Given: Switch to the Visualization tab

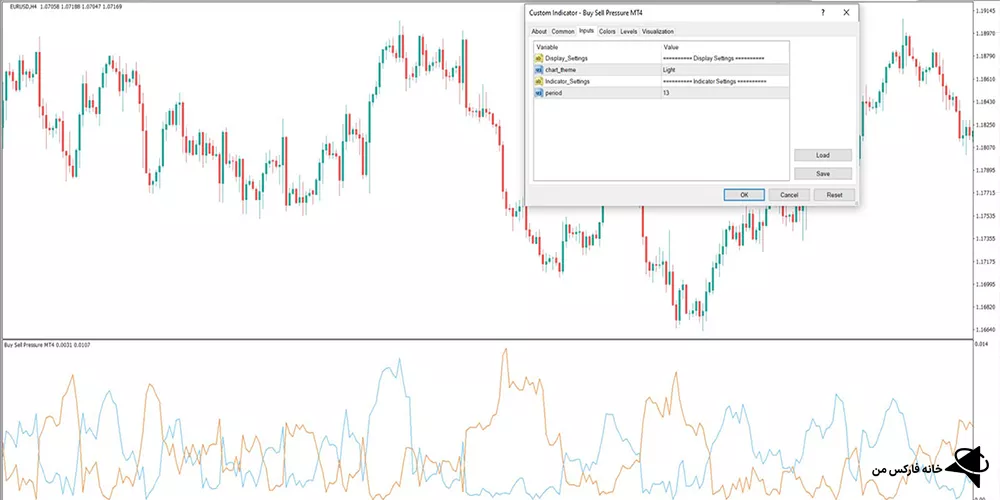Looking at the screenshot, I should [658, 31].
